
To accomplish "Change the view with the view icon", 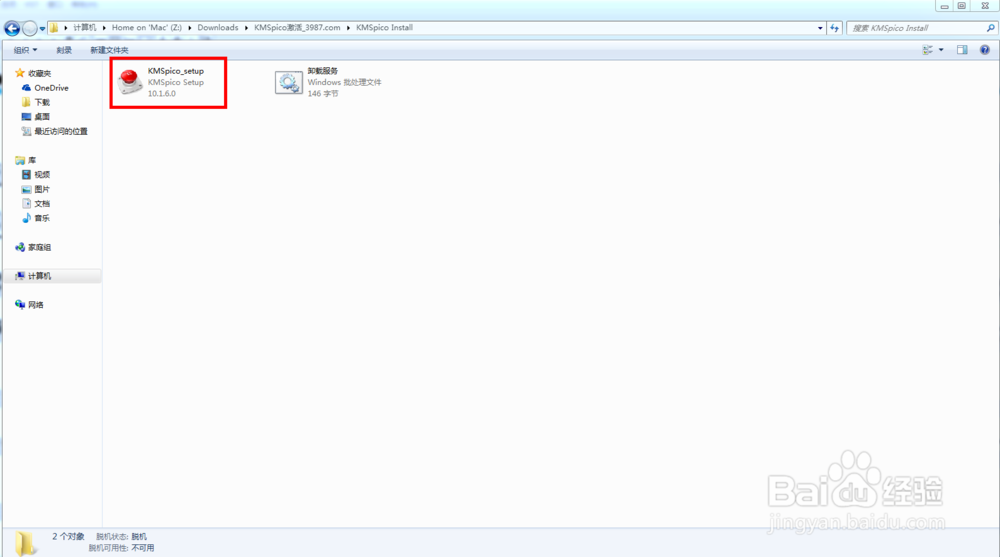I will pyautogui.click(x=928, y=50).
